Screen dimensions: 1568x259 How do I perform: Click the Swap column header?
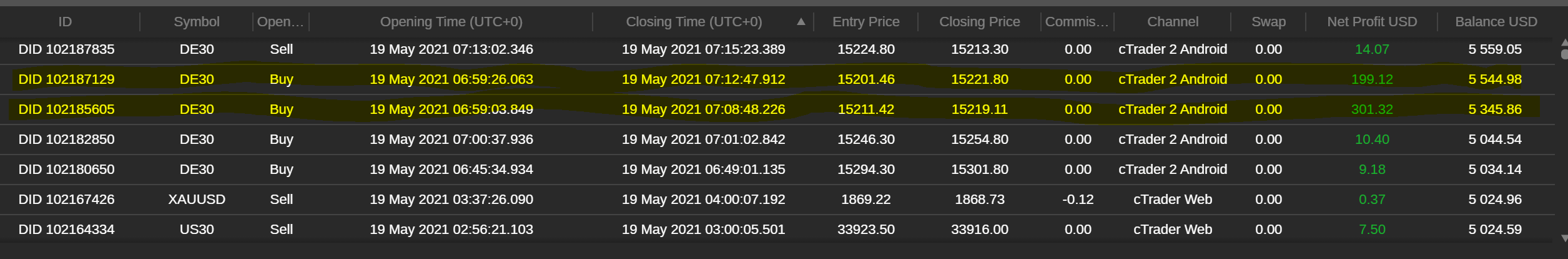pos(1268,22)
